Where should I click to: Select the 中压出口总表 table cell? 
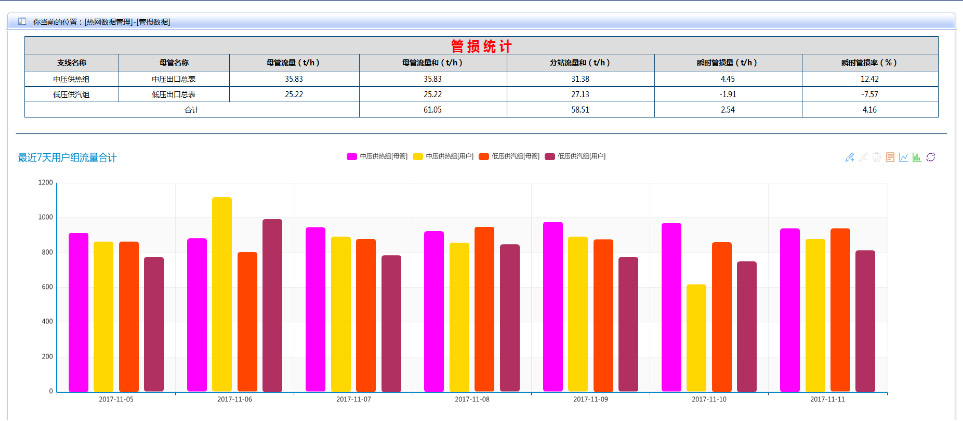[x=173, y=78]
